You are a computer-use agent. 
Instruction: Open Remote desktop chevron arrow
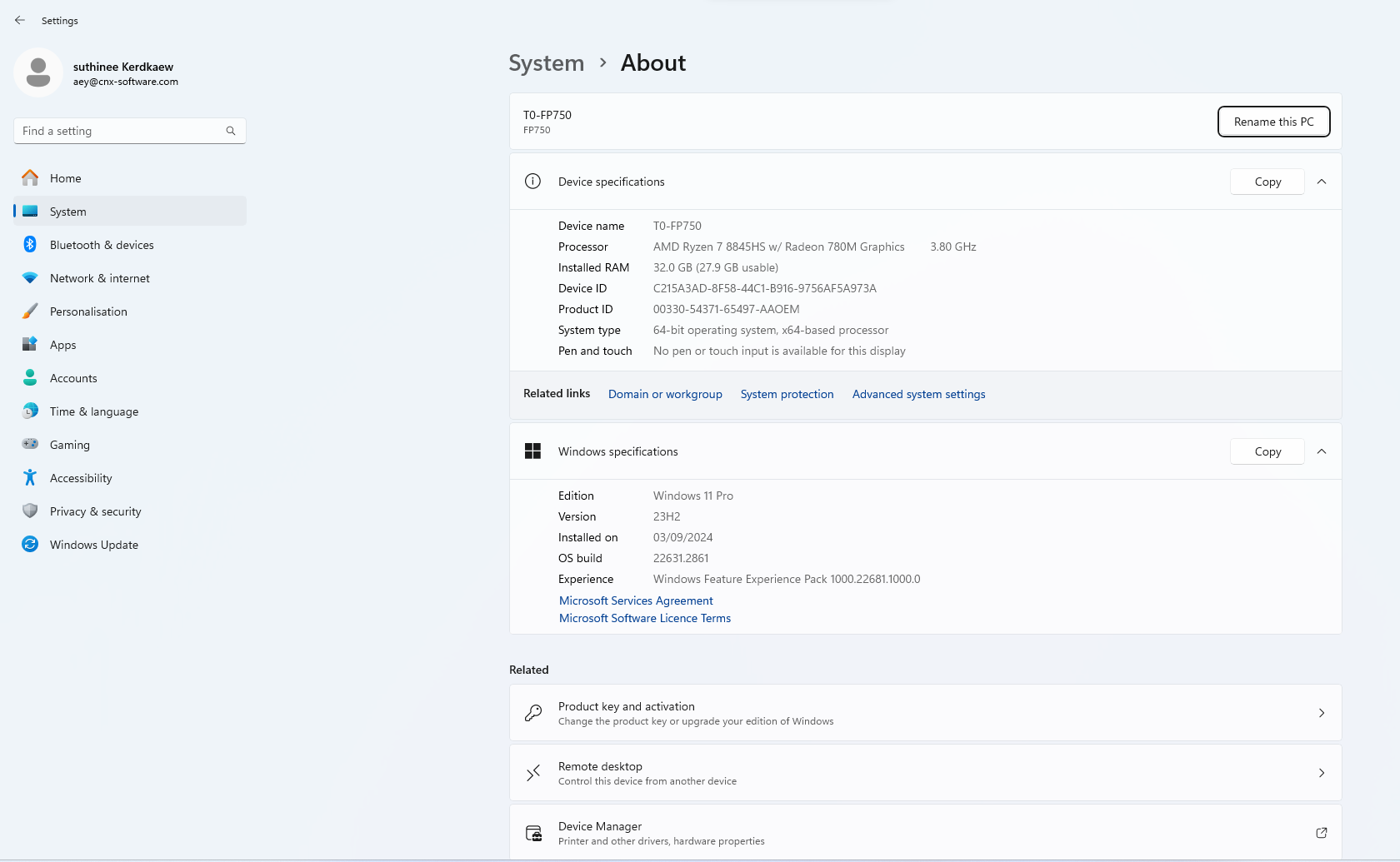pos(1322,773)
